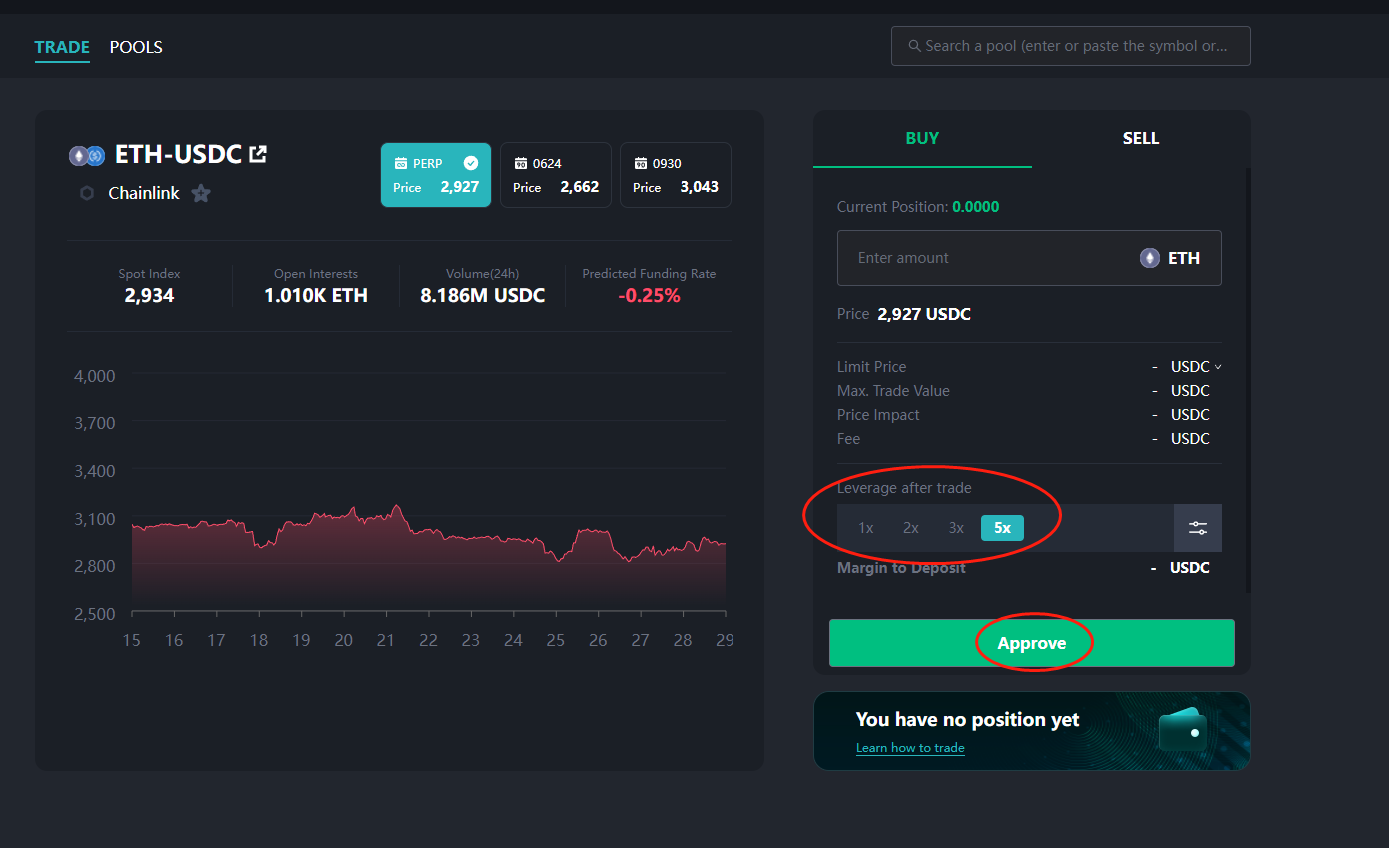
Task: Click the ETH coin icon in amount field
Action: [x=1150, y=258]
